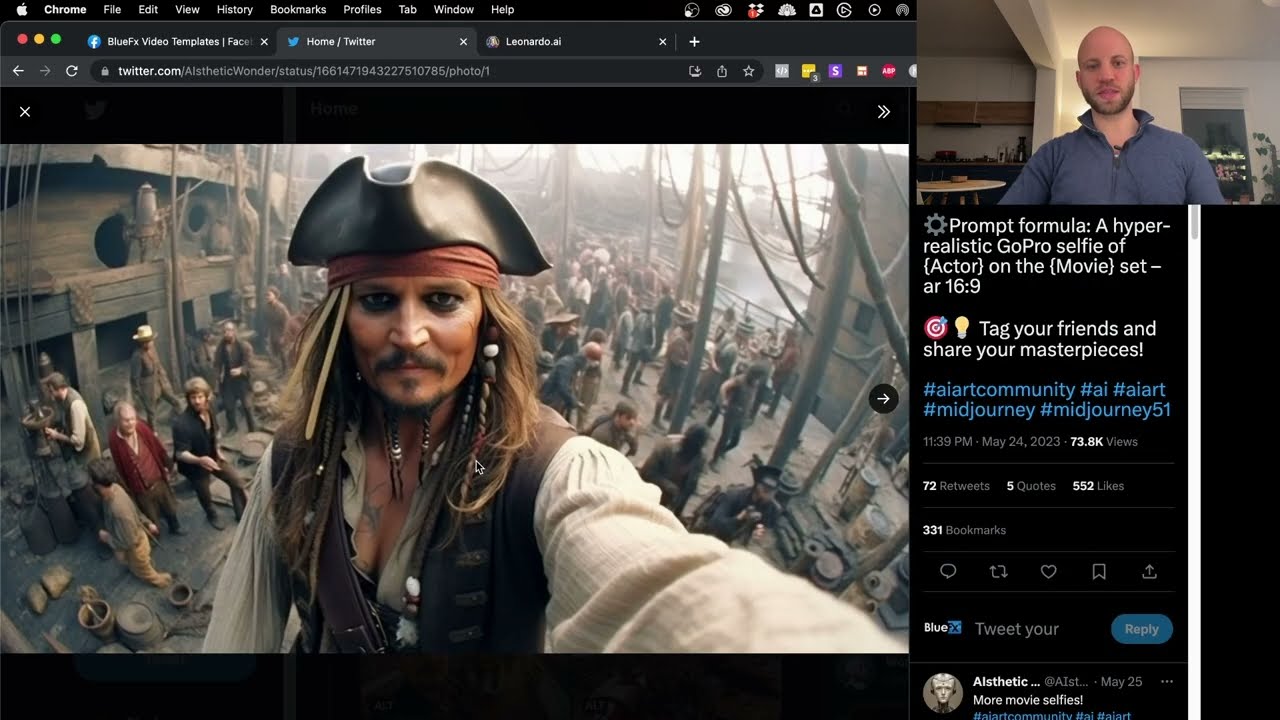Open the File menu
This screenshot has width=1280, height=720.
[x=112, y=10]
